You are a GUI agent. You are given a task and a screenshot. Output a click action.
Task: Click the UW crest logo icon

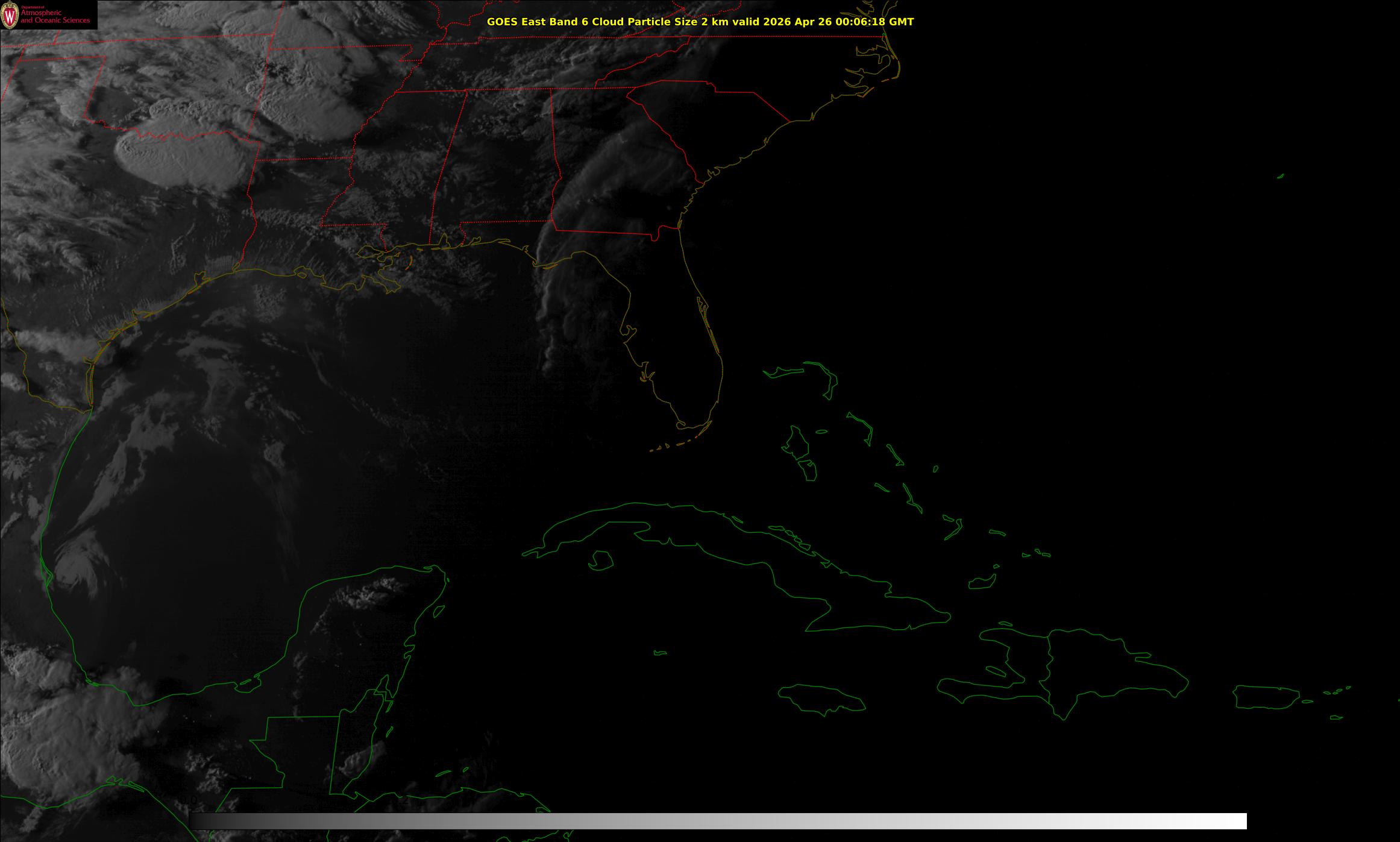(x=10, y=15)
